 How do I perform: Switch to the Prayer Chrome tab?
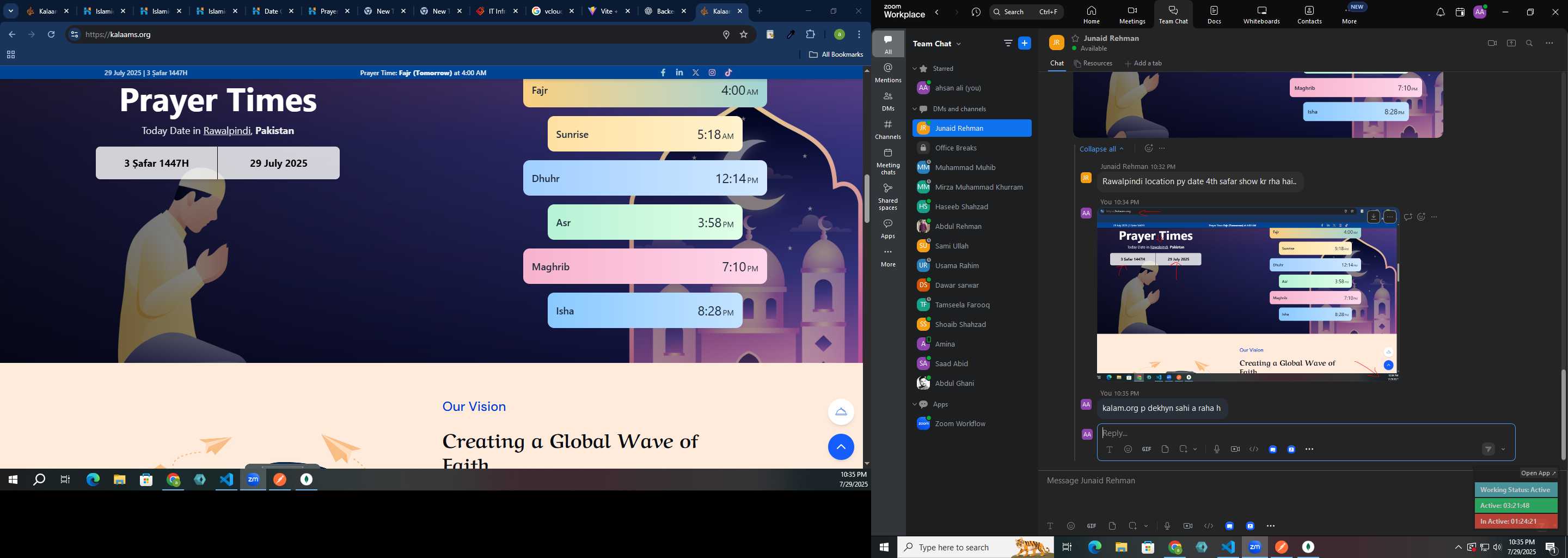pos(329,11)
